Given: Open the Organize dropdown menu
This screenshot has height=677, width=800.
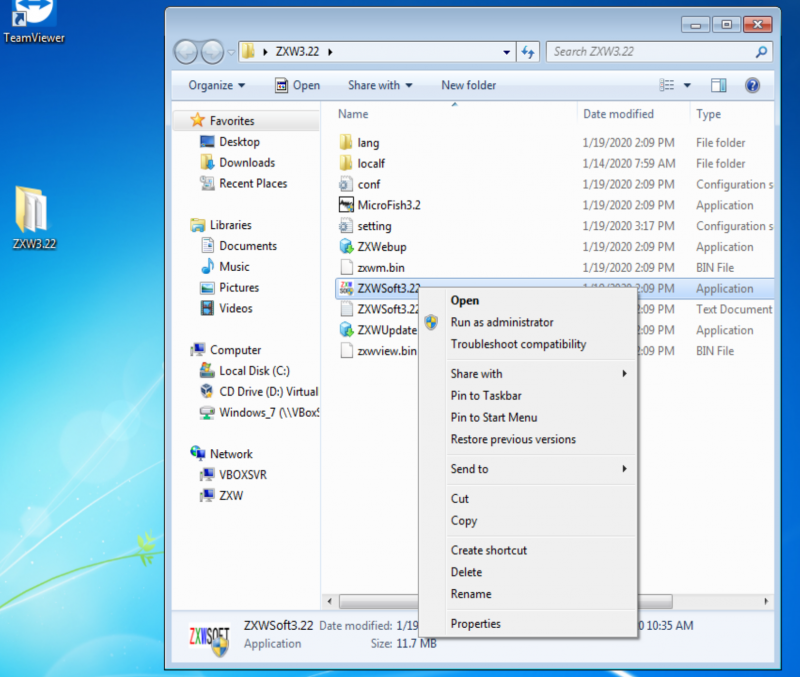Looking at the screenshot, I should [x=217, y=85].
